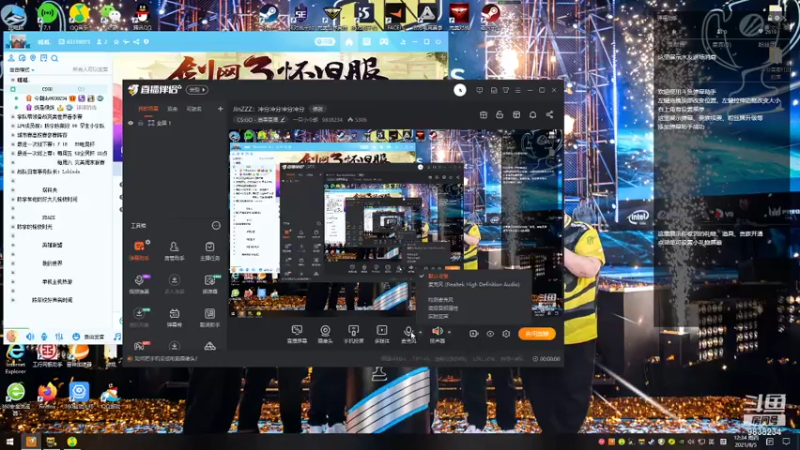Image resolution: width=800 pixels, height=450 pixels.
Task: Click the 修改 button beside the stream title
Action: coord(318,109)
